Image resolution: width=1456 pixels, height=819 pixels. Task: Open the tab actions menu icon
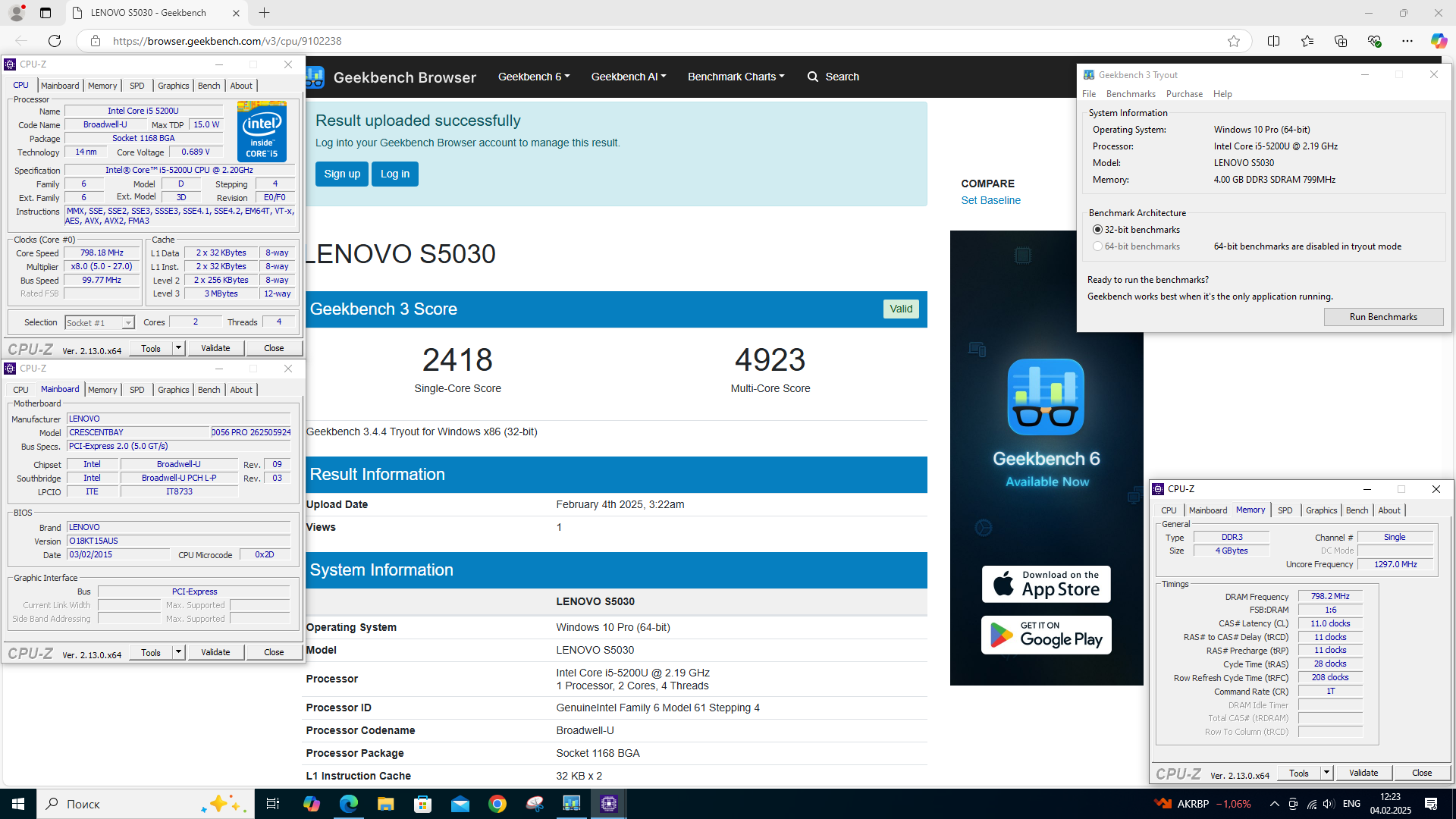tap(45, 13)
